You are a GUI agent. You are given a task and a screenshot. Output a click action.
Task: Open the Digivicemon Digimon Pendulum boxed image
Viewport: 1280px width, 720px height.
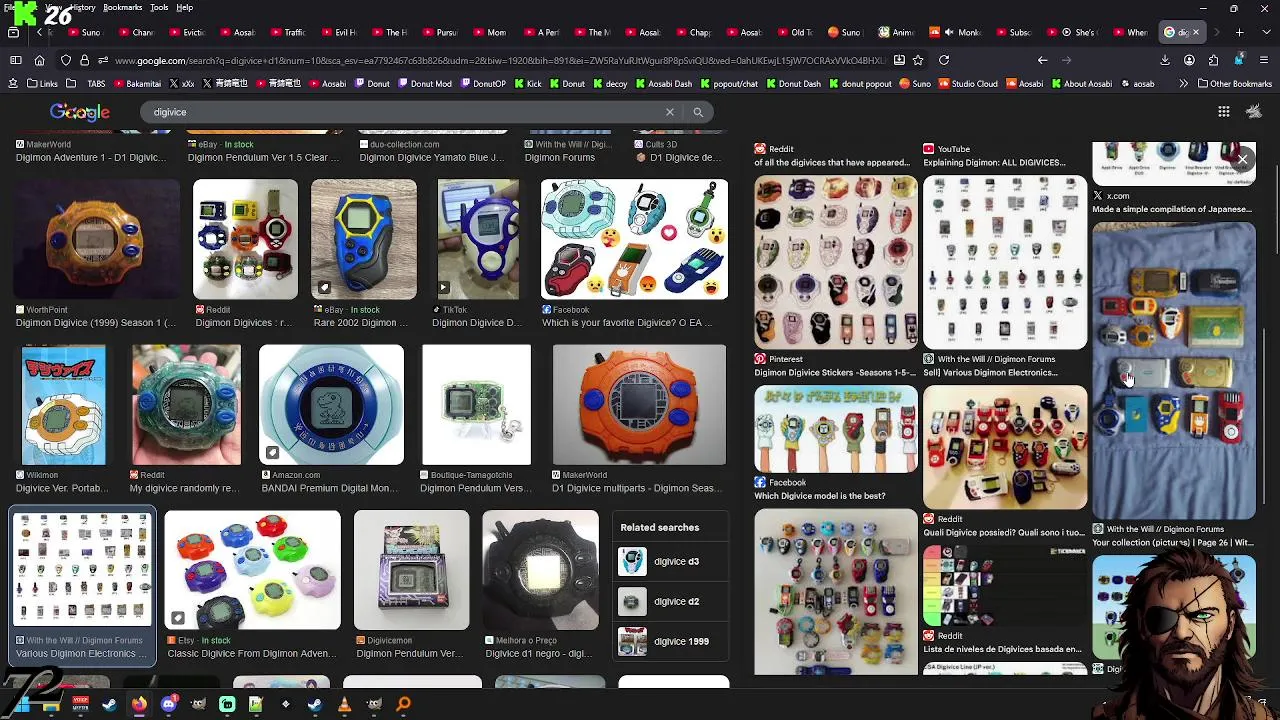(x=411, y=570)
